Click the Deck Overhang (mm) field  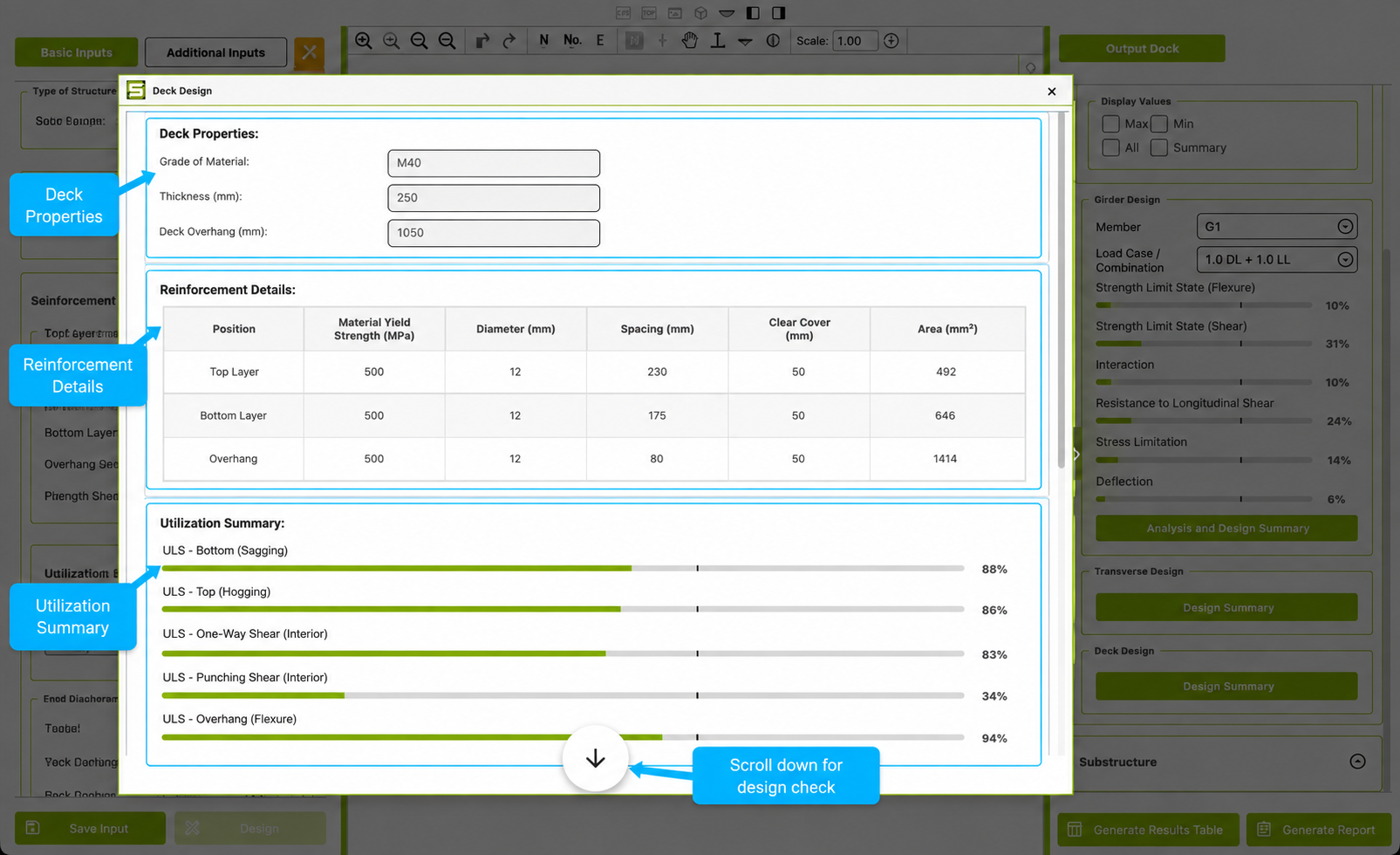coord(494,233)
